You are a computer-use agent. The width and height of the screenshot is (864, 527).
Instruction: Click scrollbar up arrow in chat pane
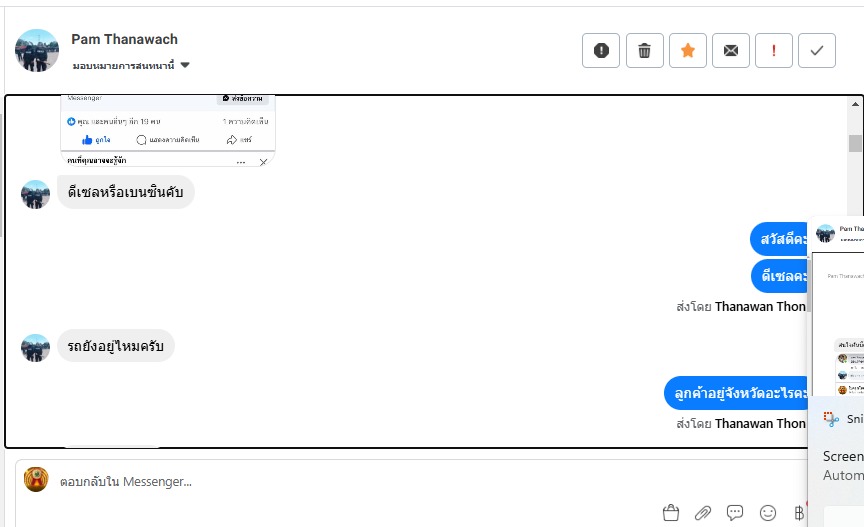(855, 104)
